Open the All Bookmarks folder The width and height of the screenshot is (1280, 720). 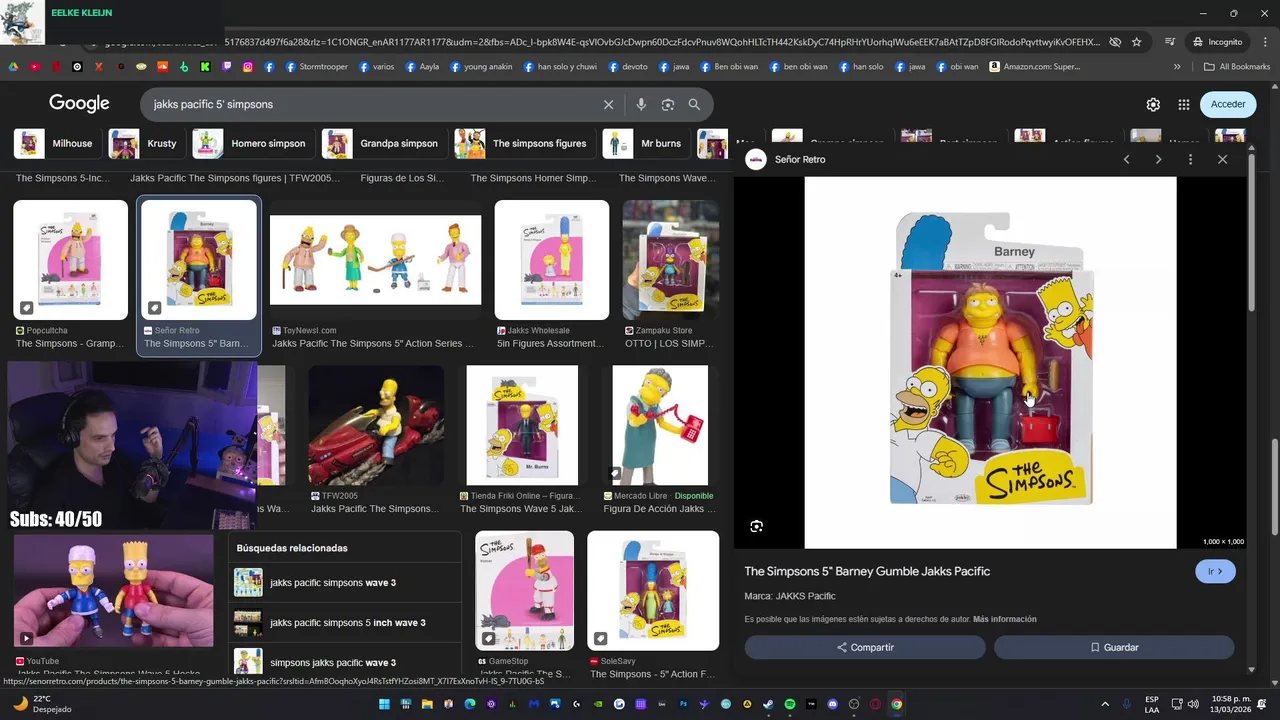pos(1237,67)
